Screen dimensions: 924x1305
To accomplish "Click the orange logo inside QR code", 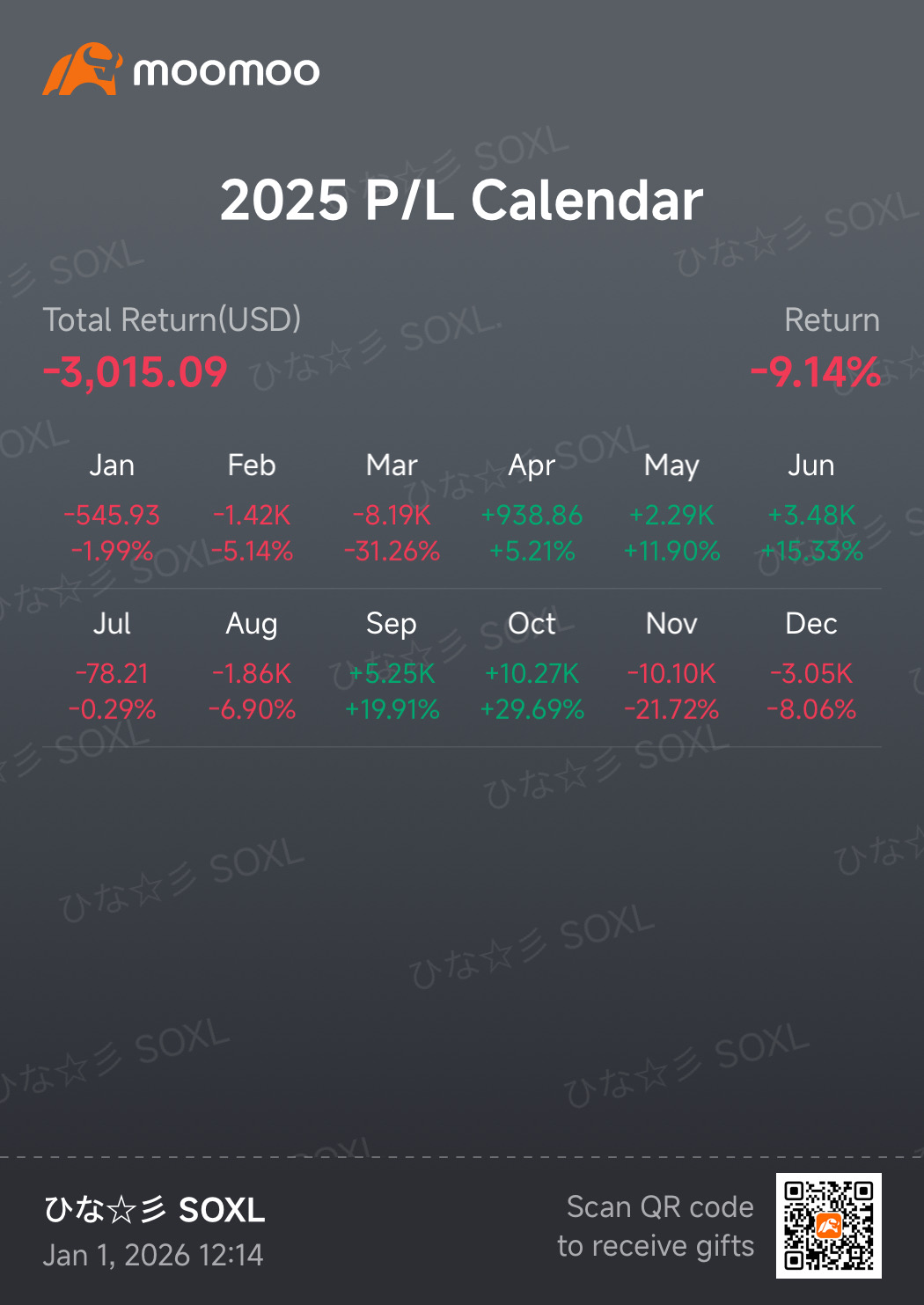I will (829, 1226).
